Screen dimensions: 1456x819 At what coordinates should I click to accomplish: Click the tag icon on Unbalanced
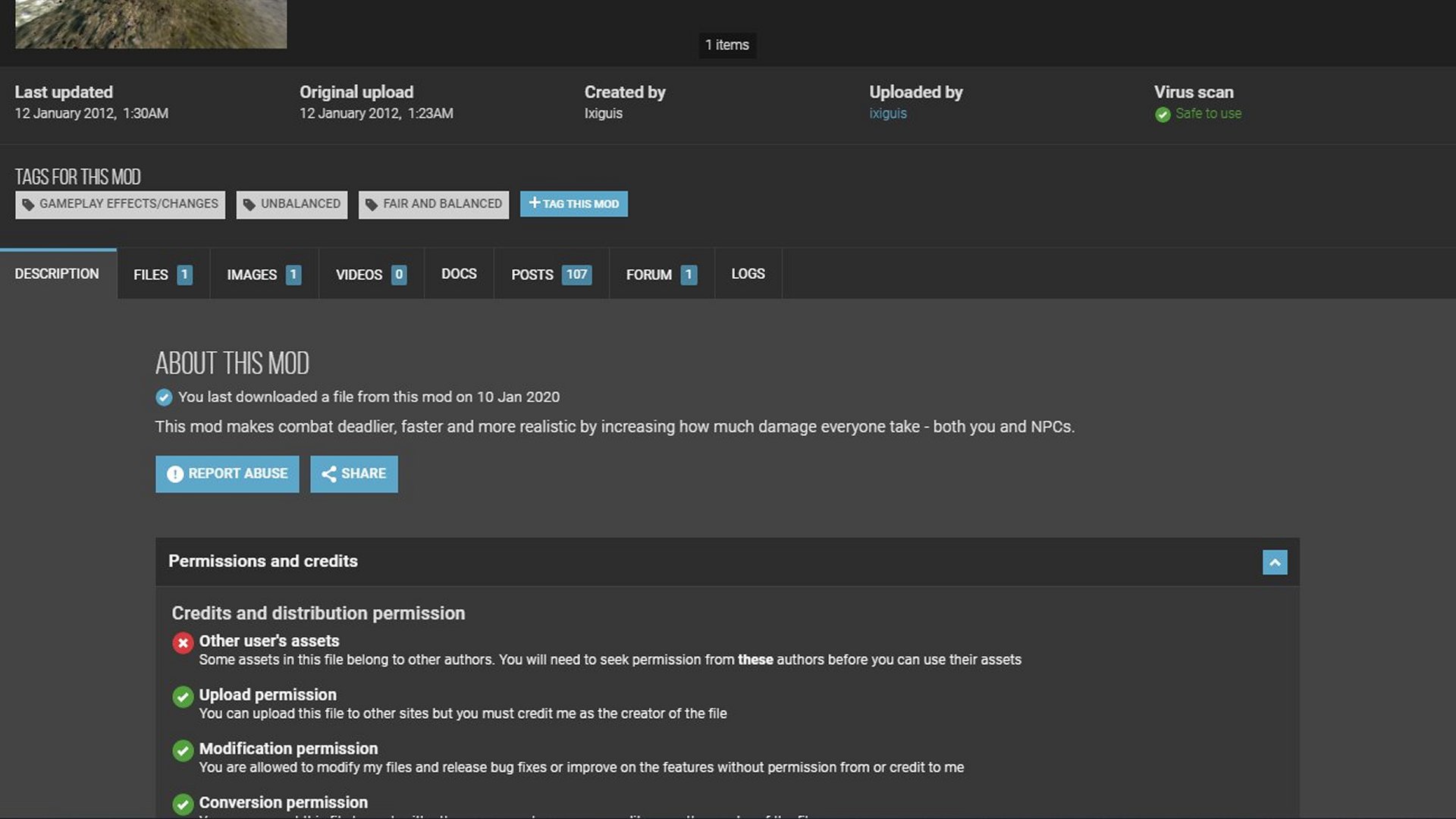point(249,205)
